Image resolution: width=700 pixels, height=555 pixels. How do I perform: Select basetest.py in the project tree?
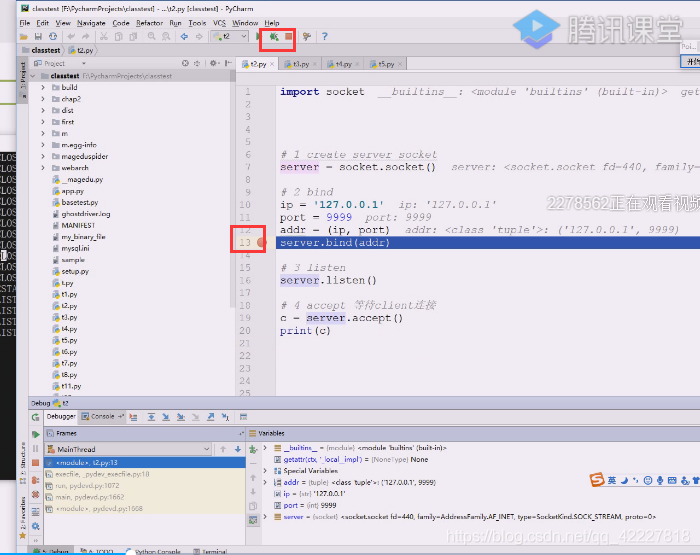[75, 203]
